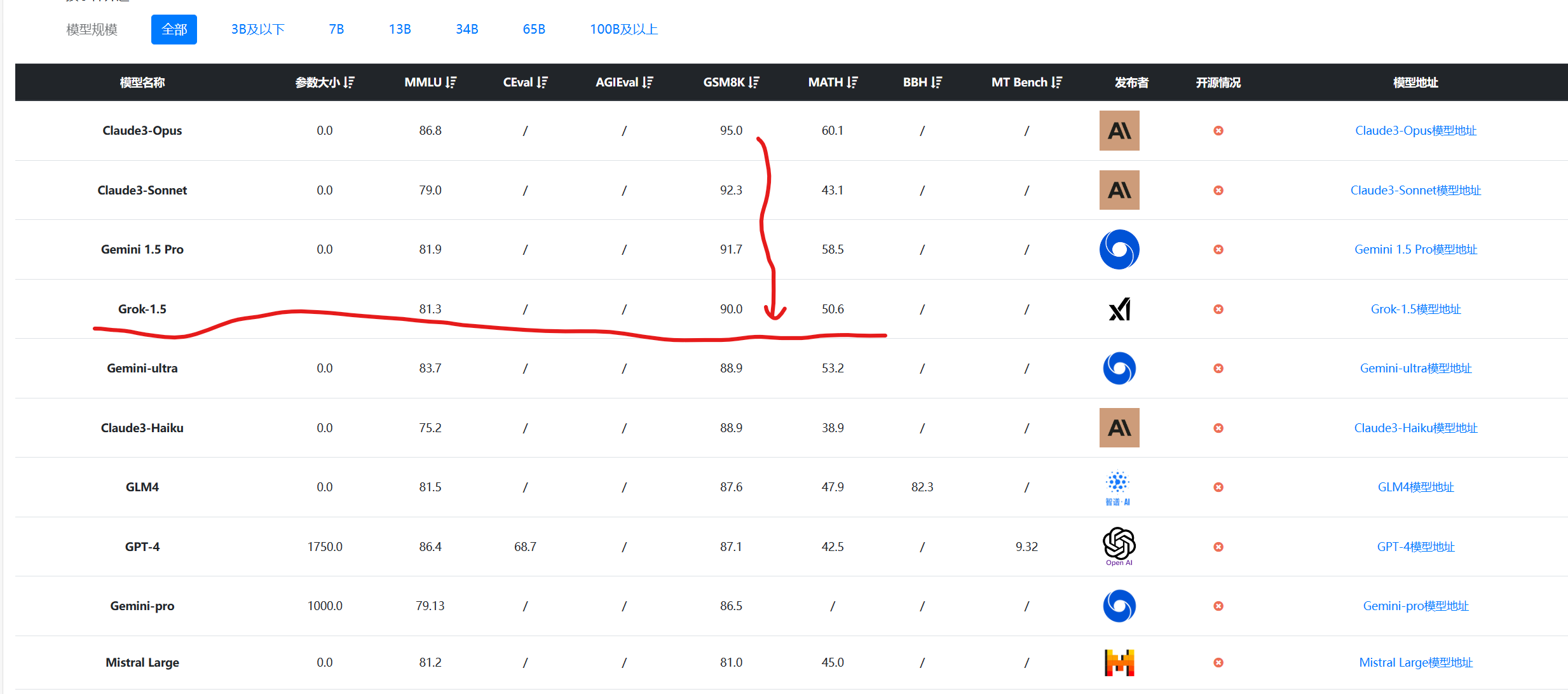Open the Mistral Large模型地址 link
This screenshot has width=1568, height=694.
coord(1415,662)
